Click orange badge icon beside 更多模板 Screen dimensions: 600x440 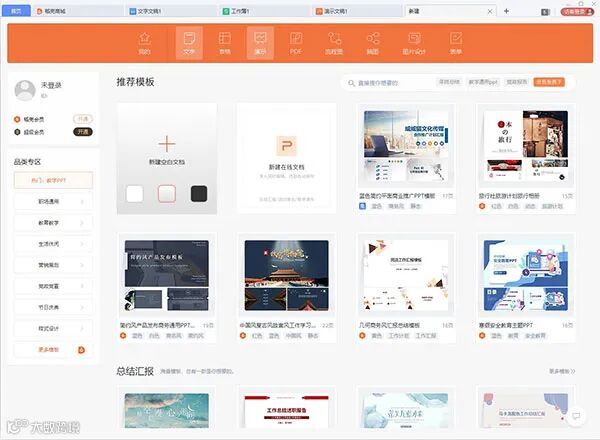click(x=82, y=350)
